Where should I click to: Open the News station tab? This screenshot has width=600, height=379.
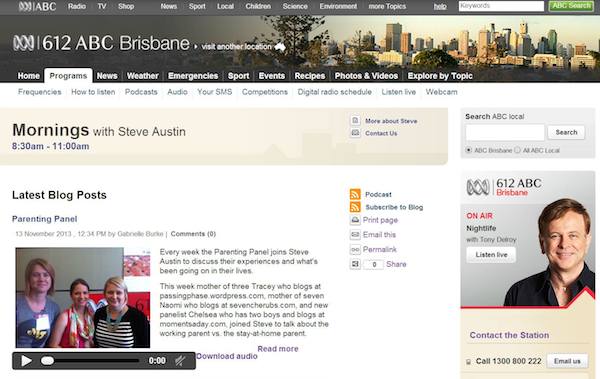pyautogui.click(x=107, y=76)
